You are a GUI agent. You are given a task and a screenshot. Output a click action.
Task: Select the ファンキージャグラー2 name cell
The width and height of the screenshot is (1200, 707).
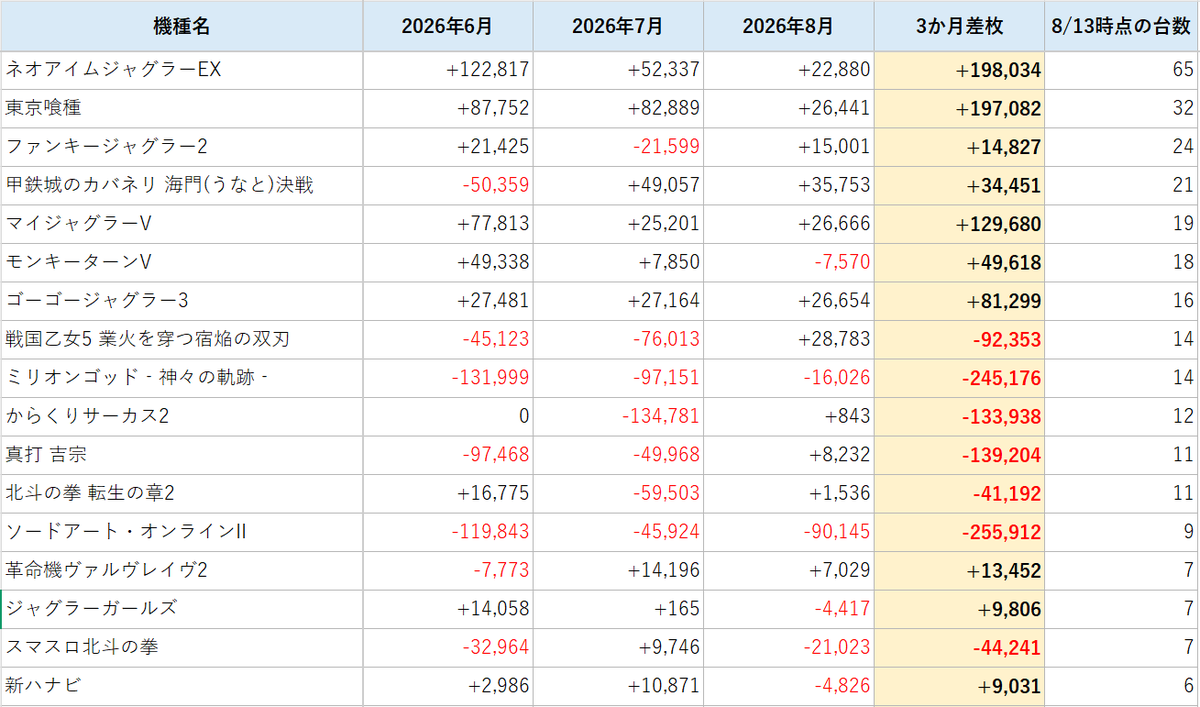181,147
